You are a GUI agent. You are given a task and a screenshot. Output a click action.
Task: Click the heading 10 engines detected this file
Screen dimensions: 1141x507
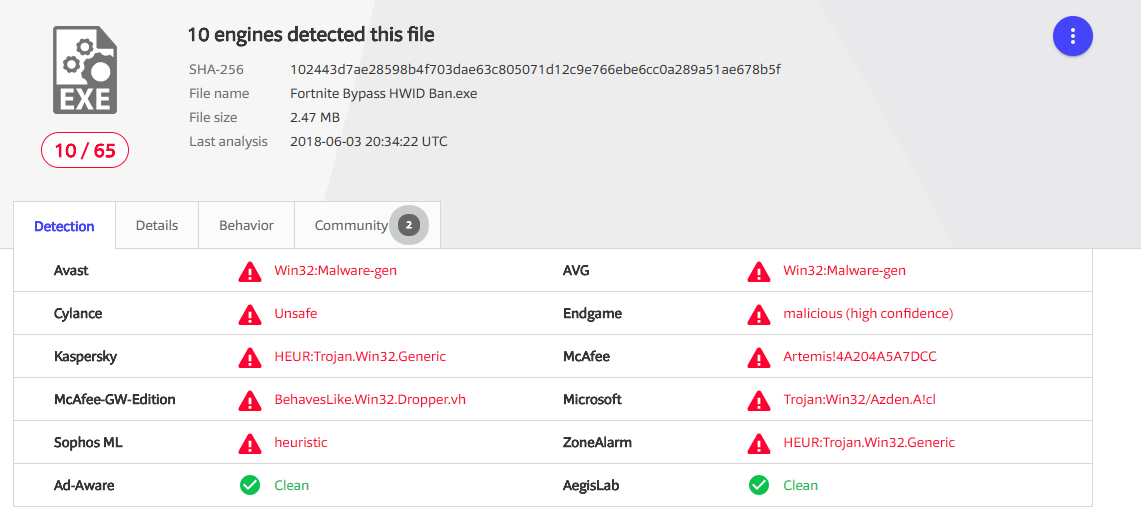(311, 34)
